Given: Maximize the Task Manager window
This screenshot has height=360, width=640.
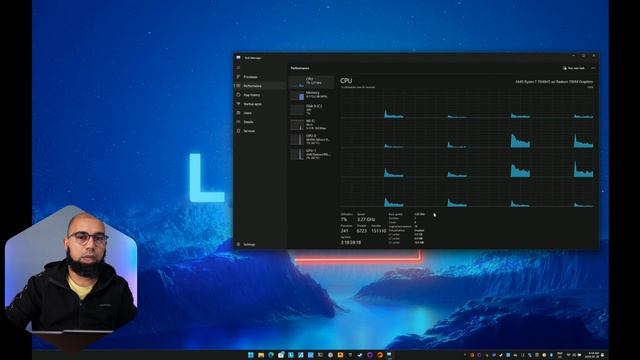Looking at the screenshot, I should pyautogui.click(x=584, y=56).
